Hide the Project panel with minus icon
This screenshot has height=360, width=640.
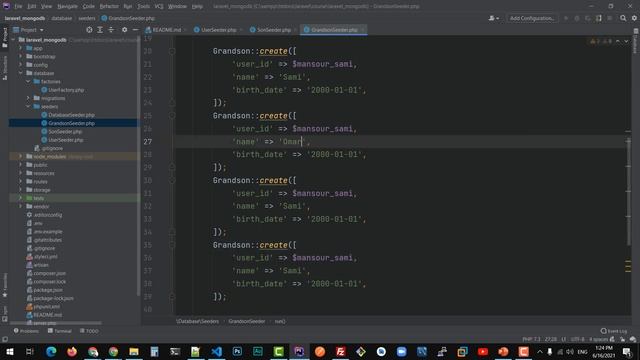point(136,30)
